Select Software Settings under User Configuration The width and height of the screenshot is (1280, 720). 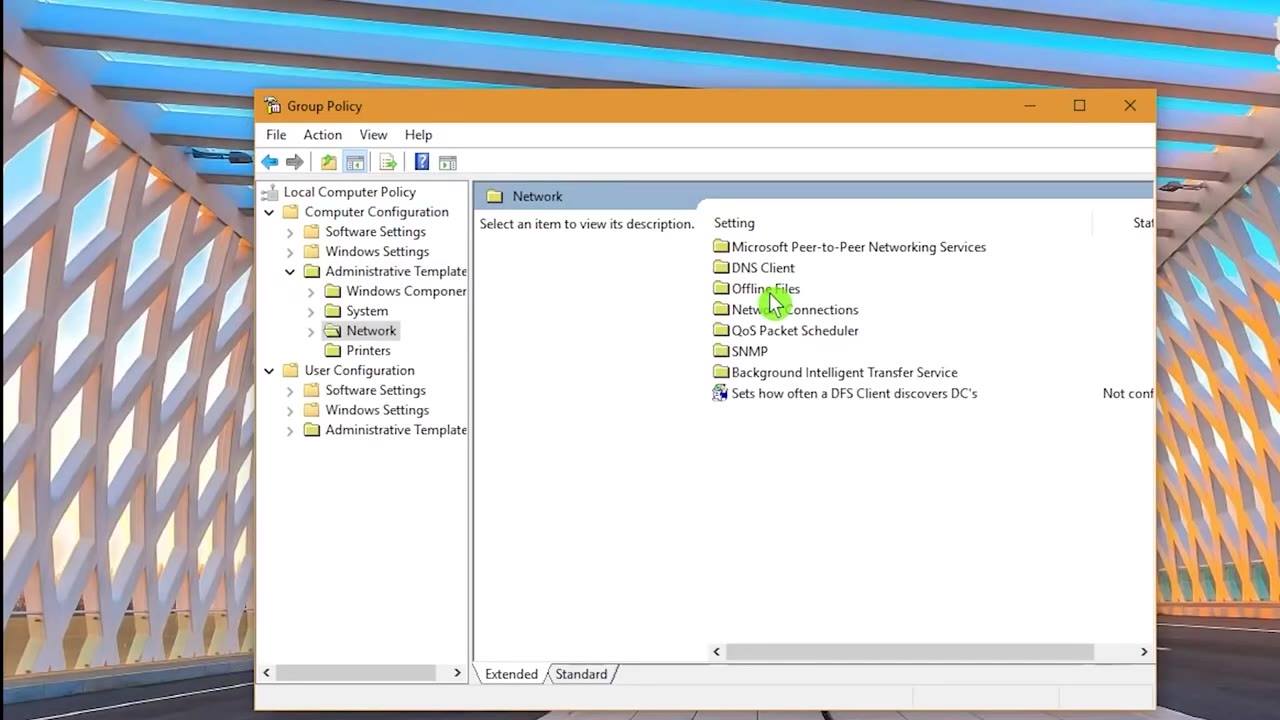pos(375,390)
